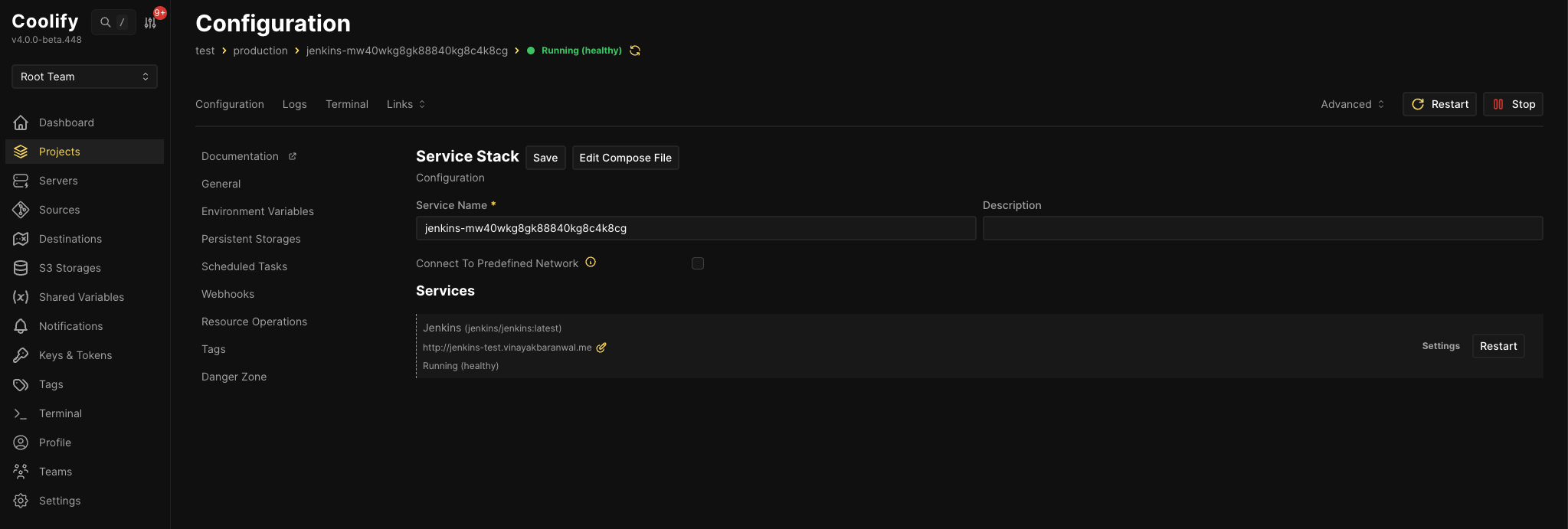Click the Shared Variables (x) icon
The width and height of the screenshot is (1568, 529).
click(21, 297)
